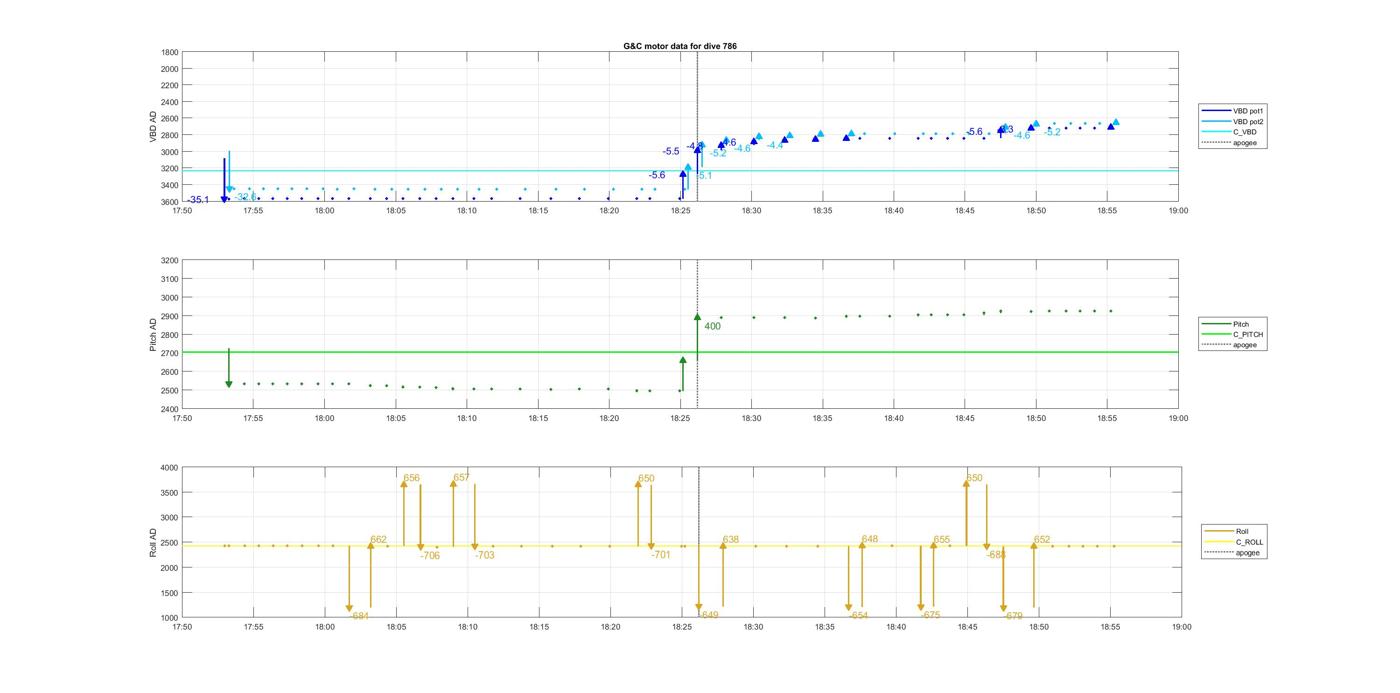Click the '655' roll data label
The width and height of the screenshot is (1400, 693).
[942, 540]
